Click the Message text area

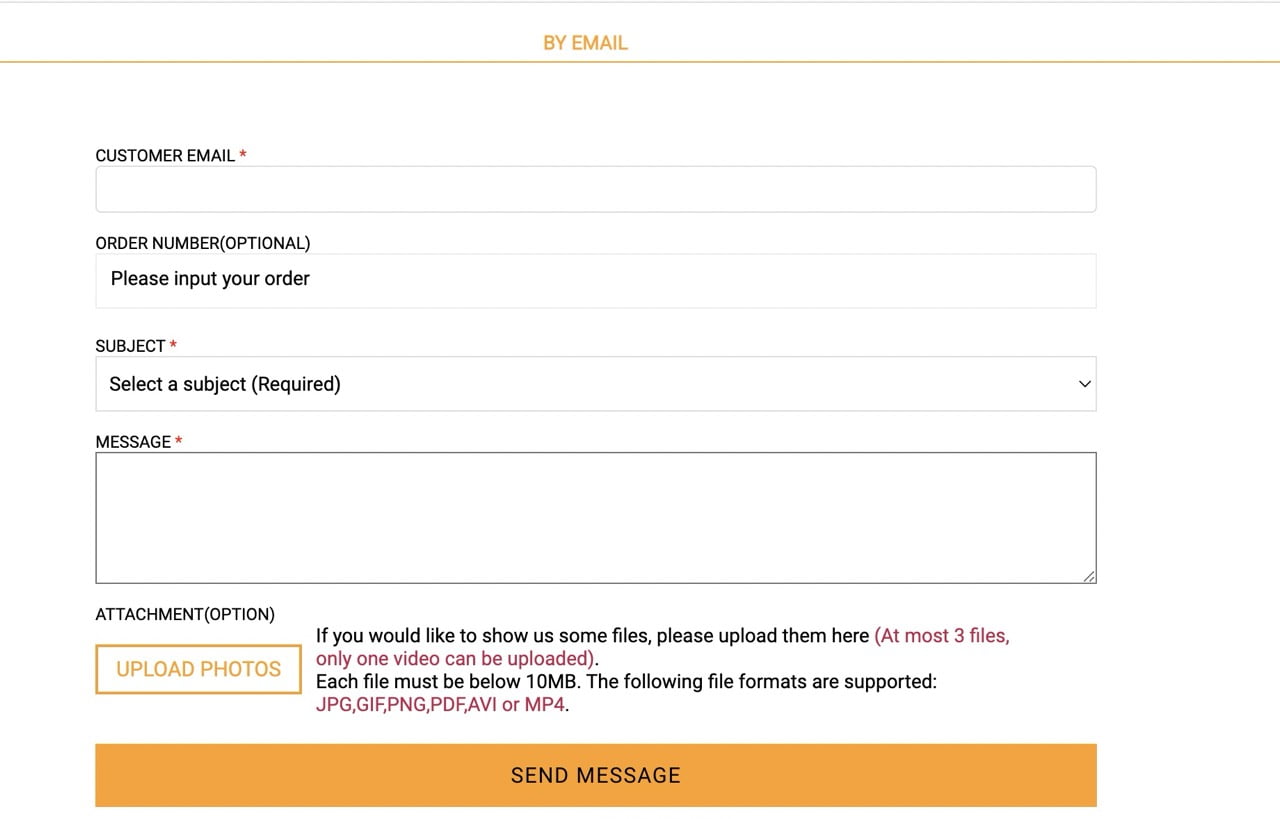click(x=596, y=517)
